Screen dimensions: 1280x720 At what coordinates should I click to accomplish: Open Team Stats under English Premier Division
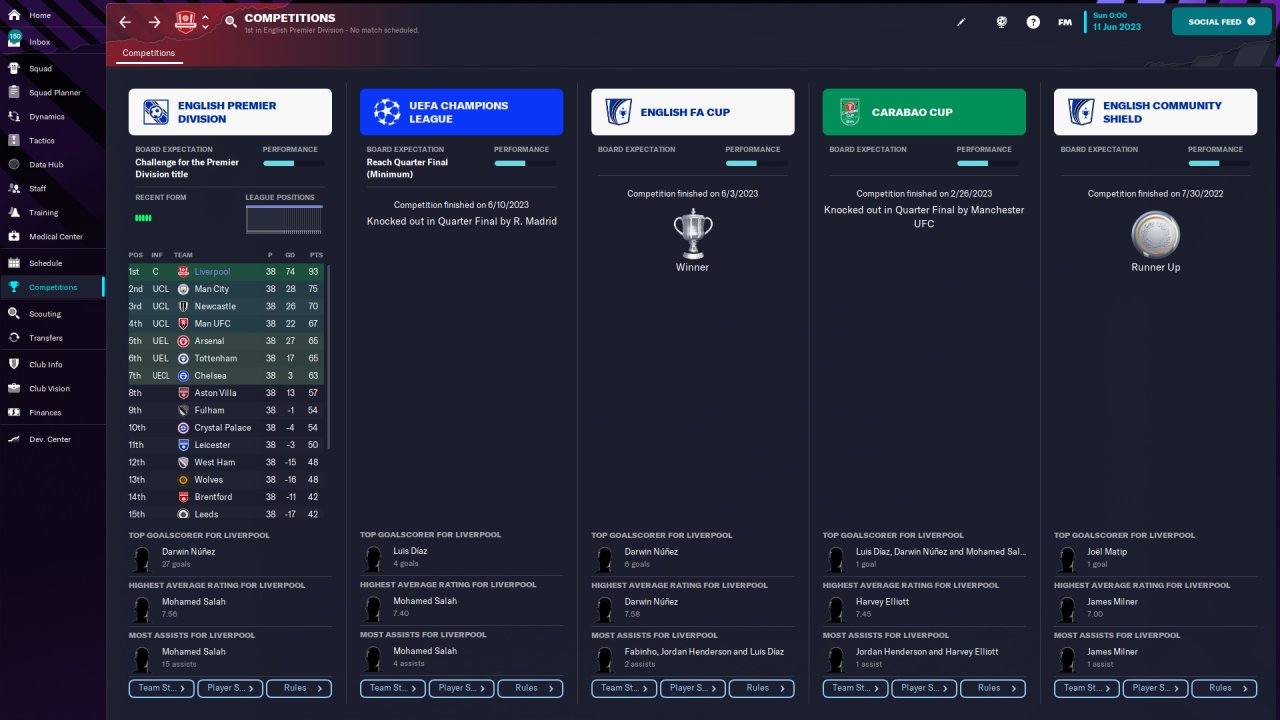pyautogui.click(x=162, y=688)
